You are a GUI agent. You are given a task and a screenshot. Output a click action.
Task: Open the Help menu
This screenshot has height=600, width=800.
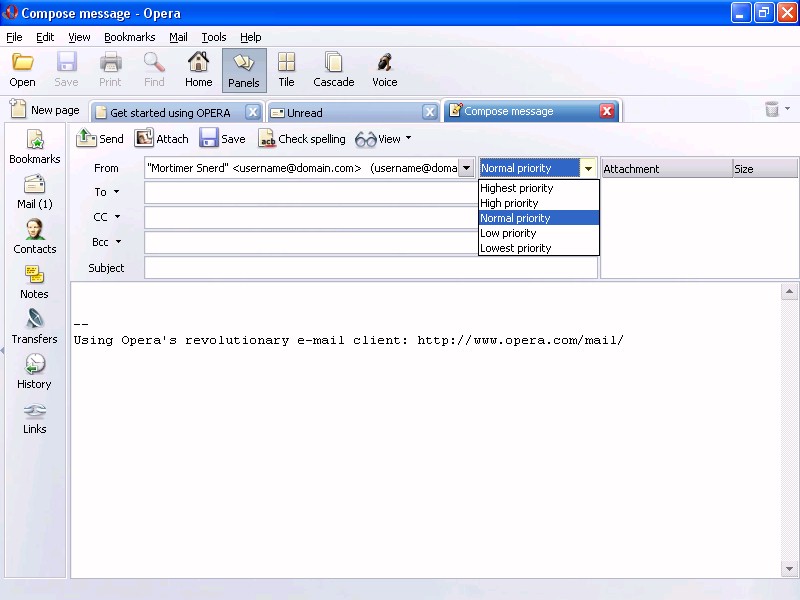[251, 37]
